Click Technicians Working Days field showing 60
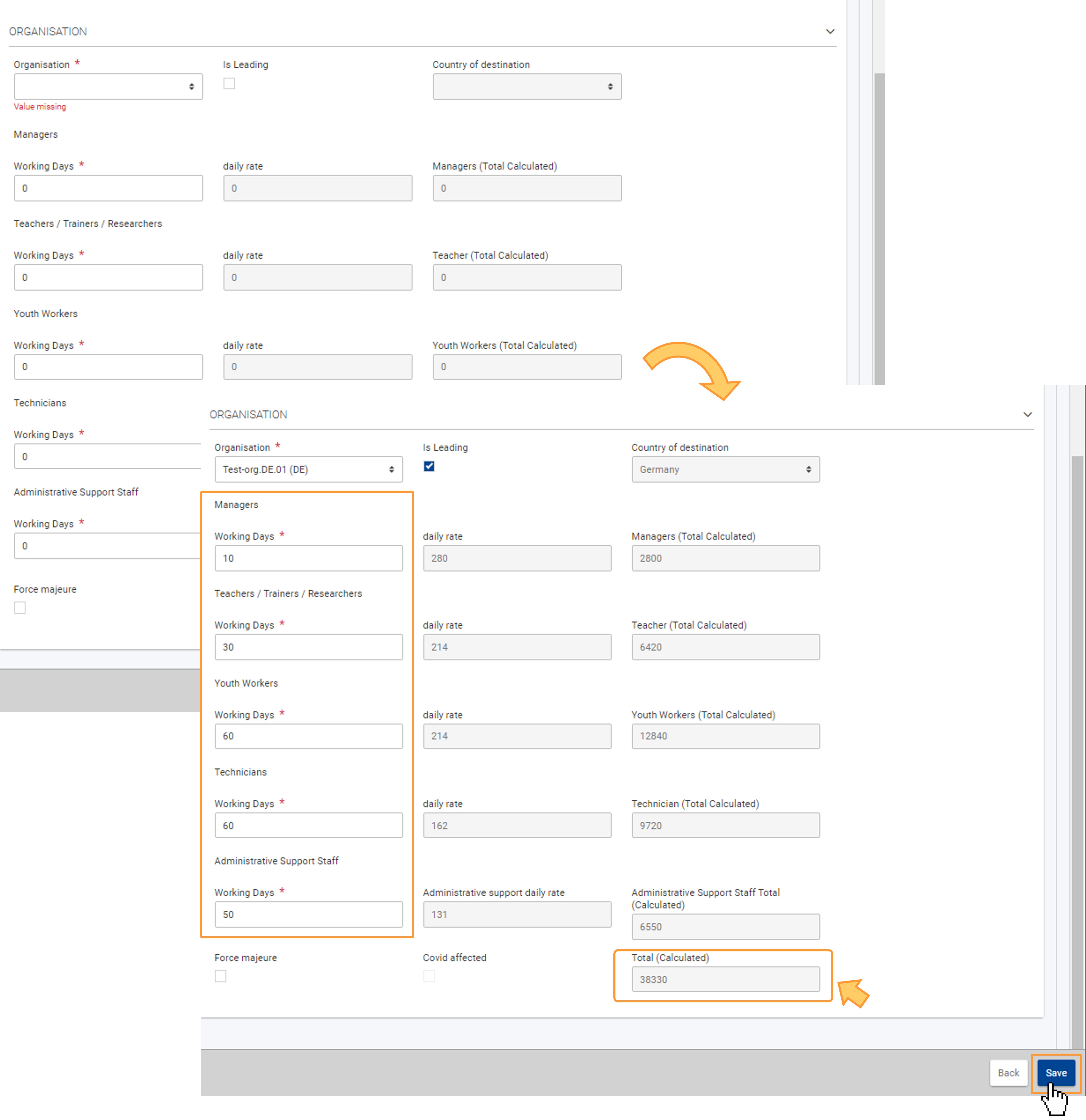This screenshot has width=1086, height=1120. (x=309, y=825)
